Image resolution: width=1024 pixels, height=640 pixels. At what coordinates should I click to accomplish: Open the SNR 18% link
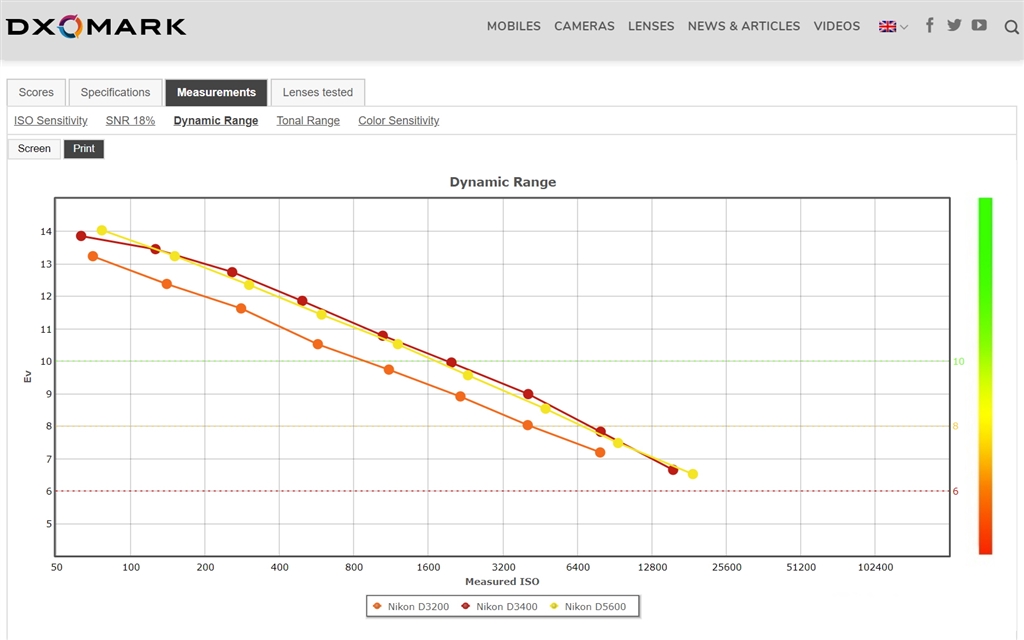pos(131,121)
